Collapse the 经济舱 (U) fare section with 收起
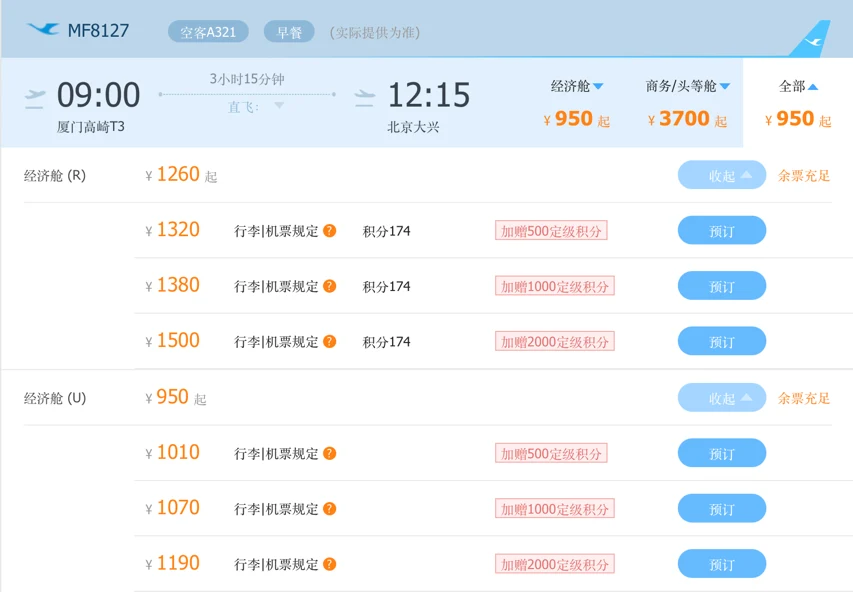Screen dimensions: 853x592 pos(721,398)
